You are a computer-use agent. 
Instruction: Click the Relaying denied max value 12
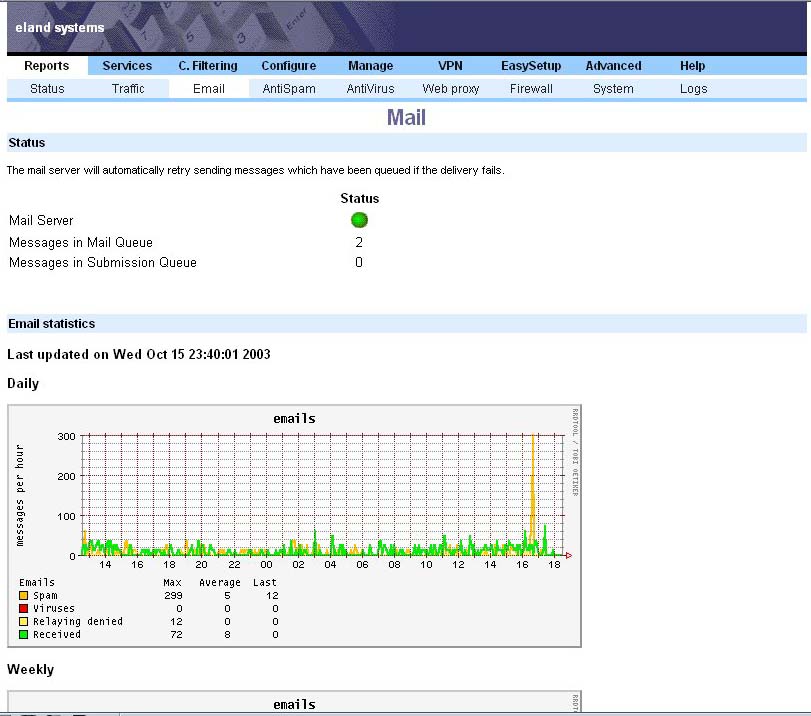[x=176, y=621]
